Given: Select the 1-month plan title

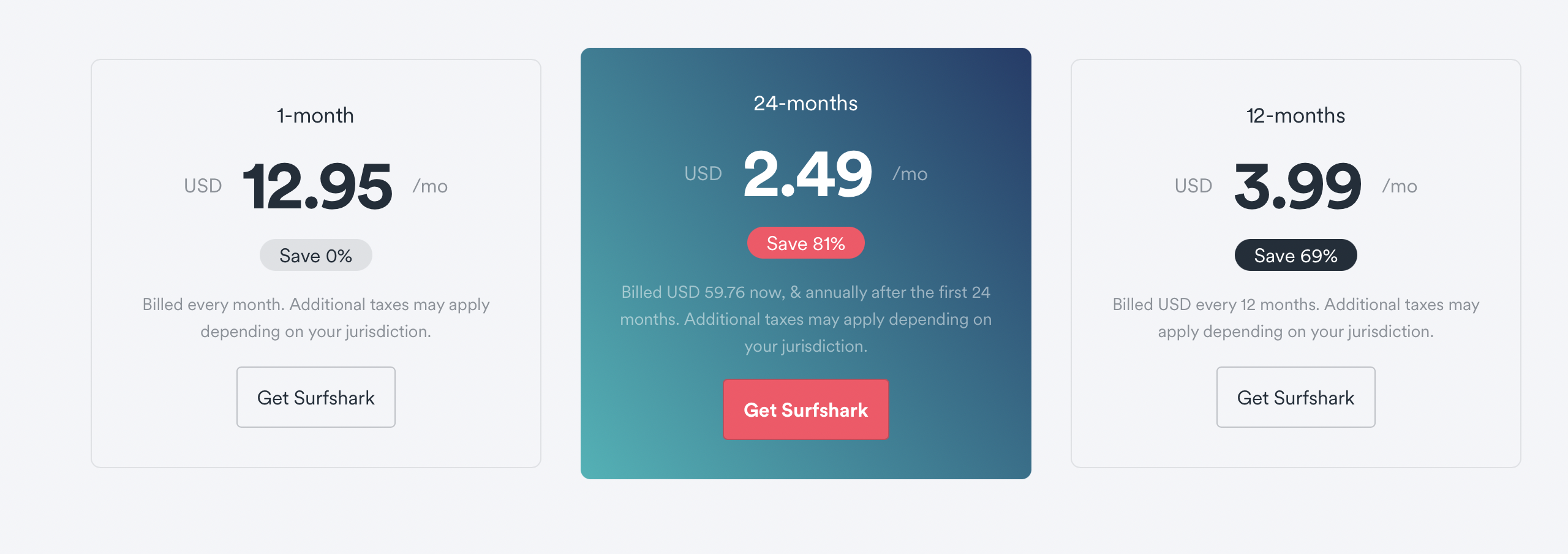Looking at the screenshot, I should pyautogui.click(x=315, y=116).
